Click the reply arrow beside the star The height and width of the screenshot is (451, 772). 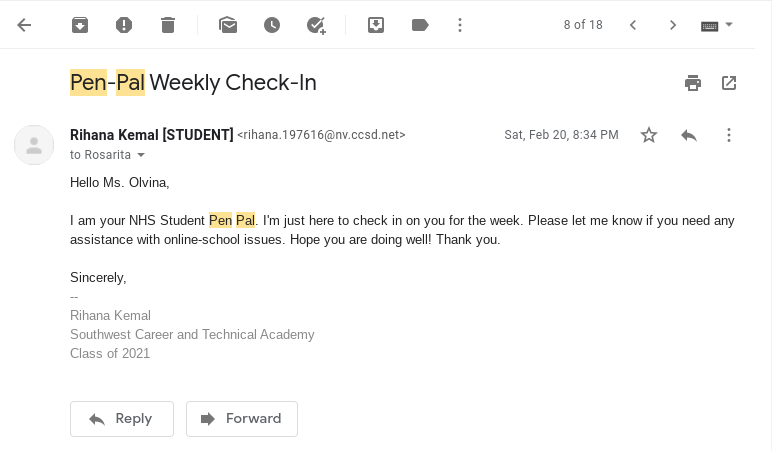[x=689, y=135]
